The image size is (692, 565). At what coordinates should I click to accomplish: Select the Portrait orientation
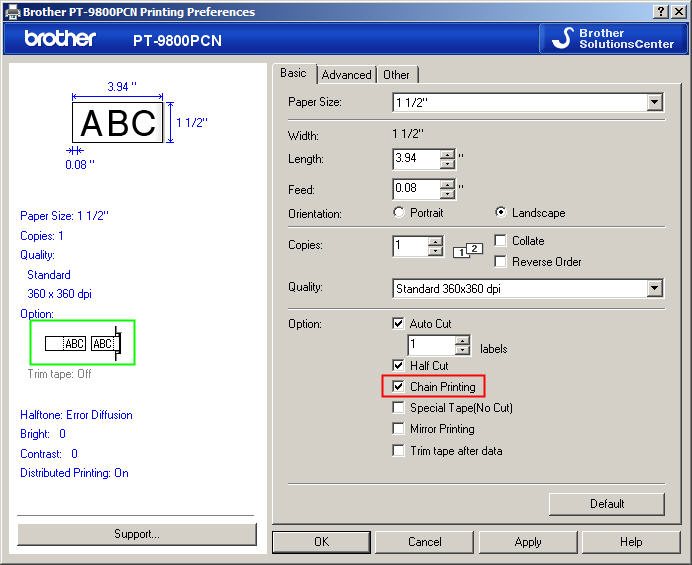400,213
